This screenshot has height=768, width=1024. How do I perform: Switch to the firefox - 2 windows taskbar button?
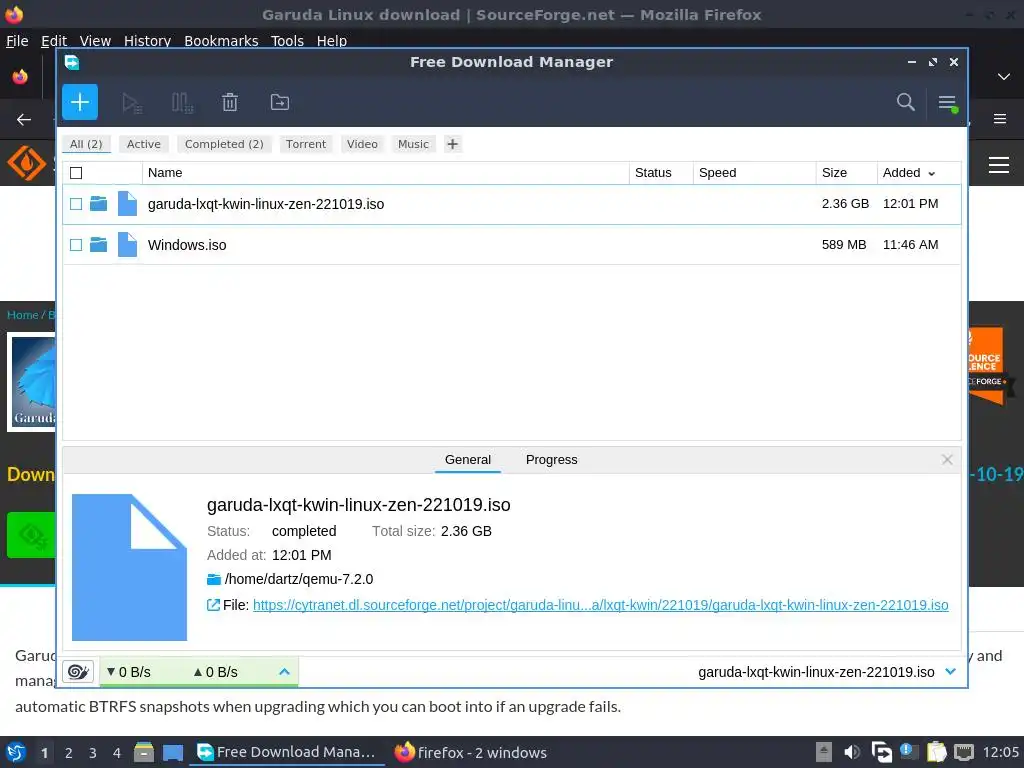point(470,752)
